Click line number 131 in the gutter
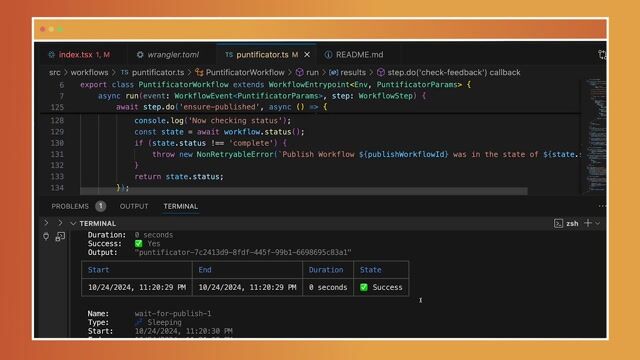The width and height of the screenshot is (640, 360). pyautogui.click(x=57, y=154)
